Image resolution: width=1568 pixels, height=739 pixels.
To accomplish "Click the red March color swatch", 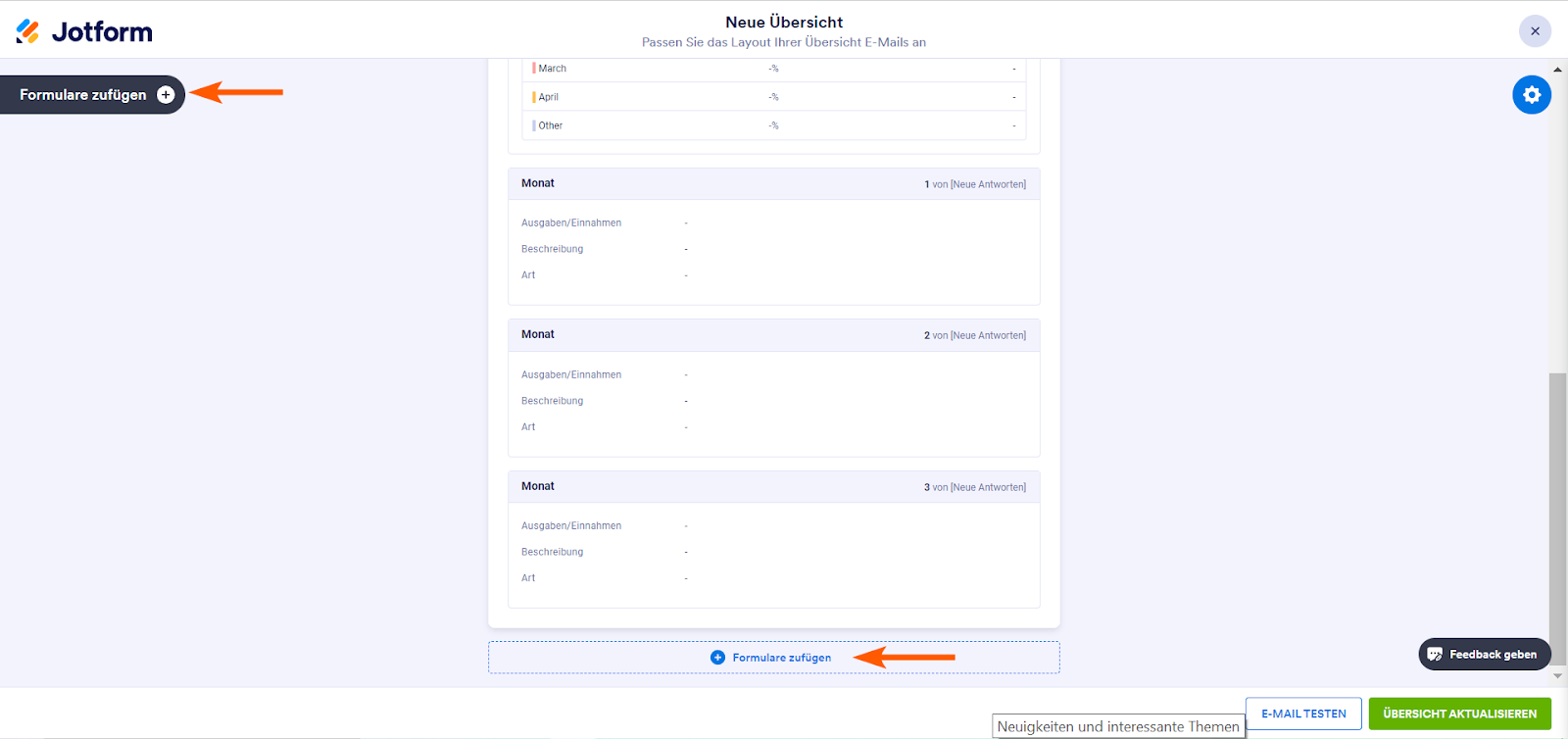I will point(534,69).
